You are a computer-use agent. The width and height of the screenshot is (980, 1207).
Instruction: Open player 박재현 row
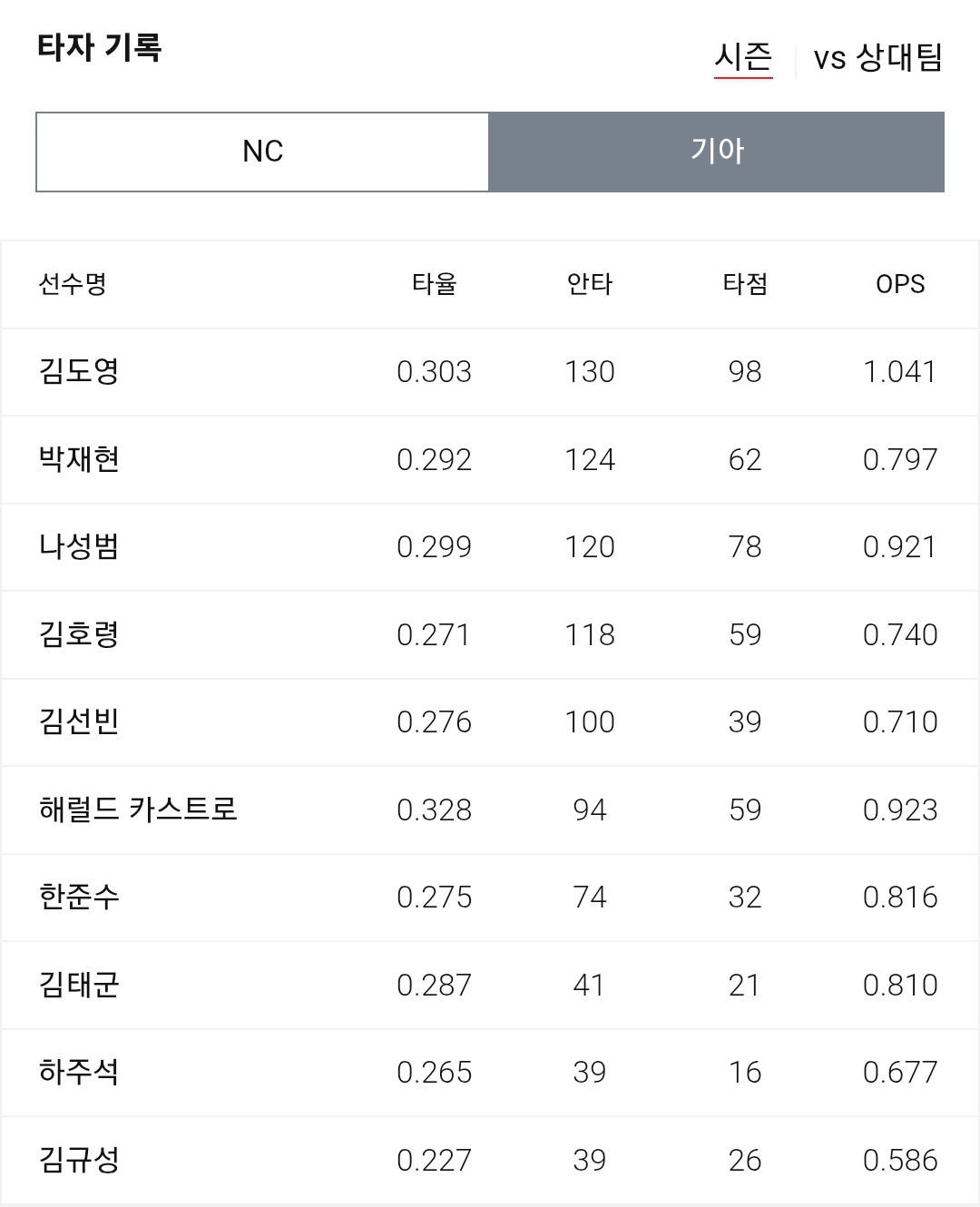tap(490, 460)
